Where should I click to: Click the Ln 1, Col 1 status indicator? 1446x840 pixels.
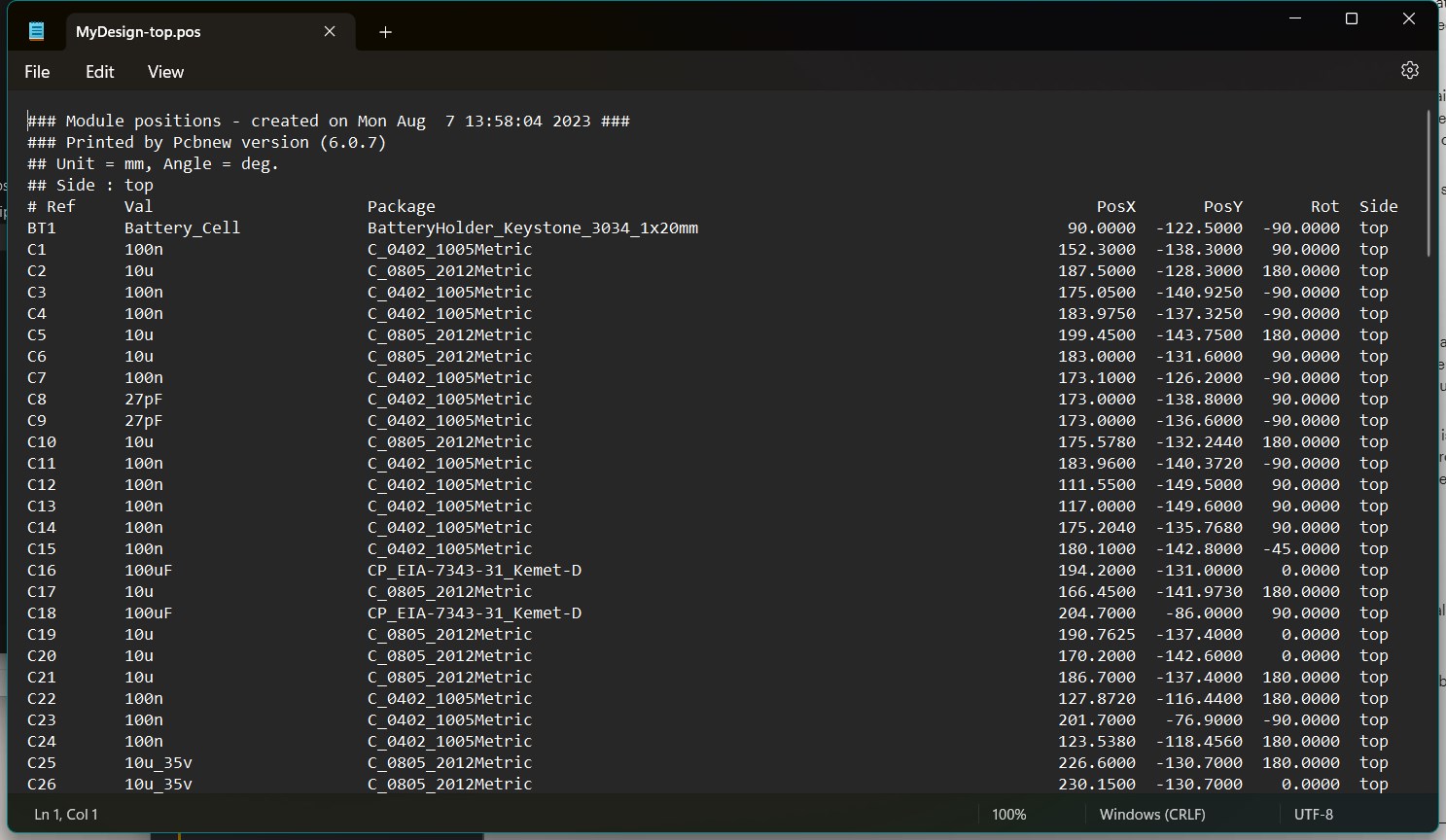click(66, 815)
